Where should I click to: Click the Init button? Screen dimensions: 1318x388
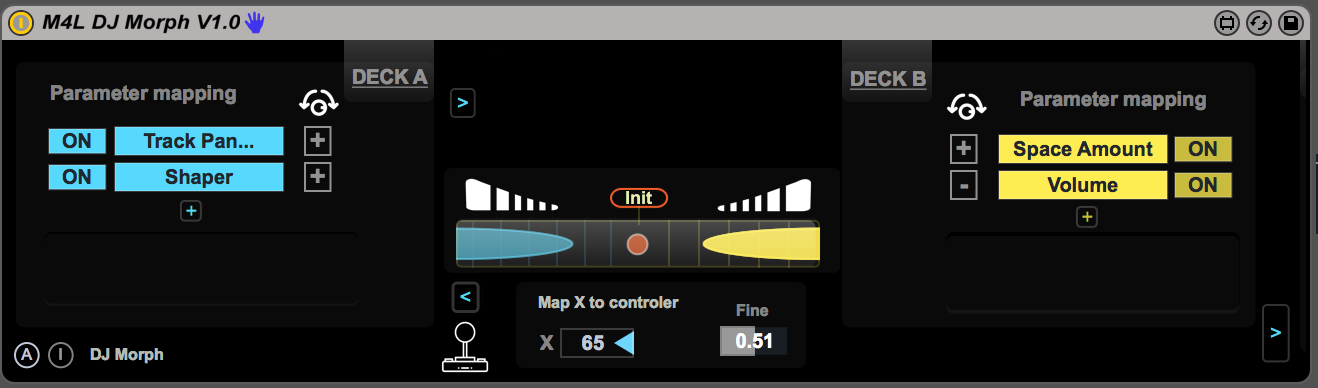point(638,197)
